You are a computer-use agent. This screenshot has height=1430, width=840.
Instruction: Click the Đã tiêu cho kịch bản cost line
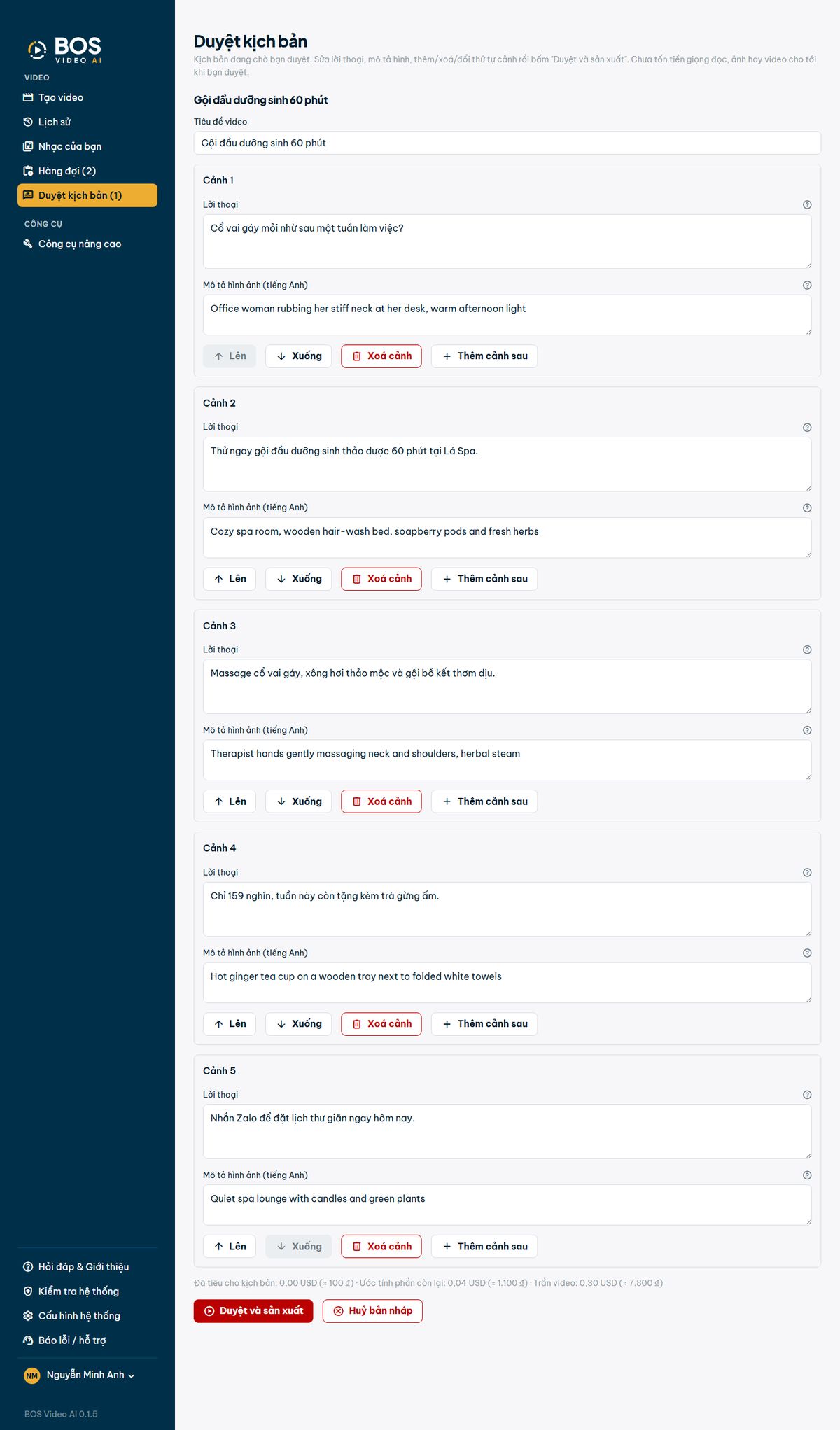428,1283
